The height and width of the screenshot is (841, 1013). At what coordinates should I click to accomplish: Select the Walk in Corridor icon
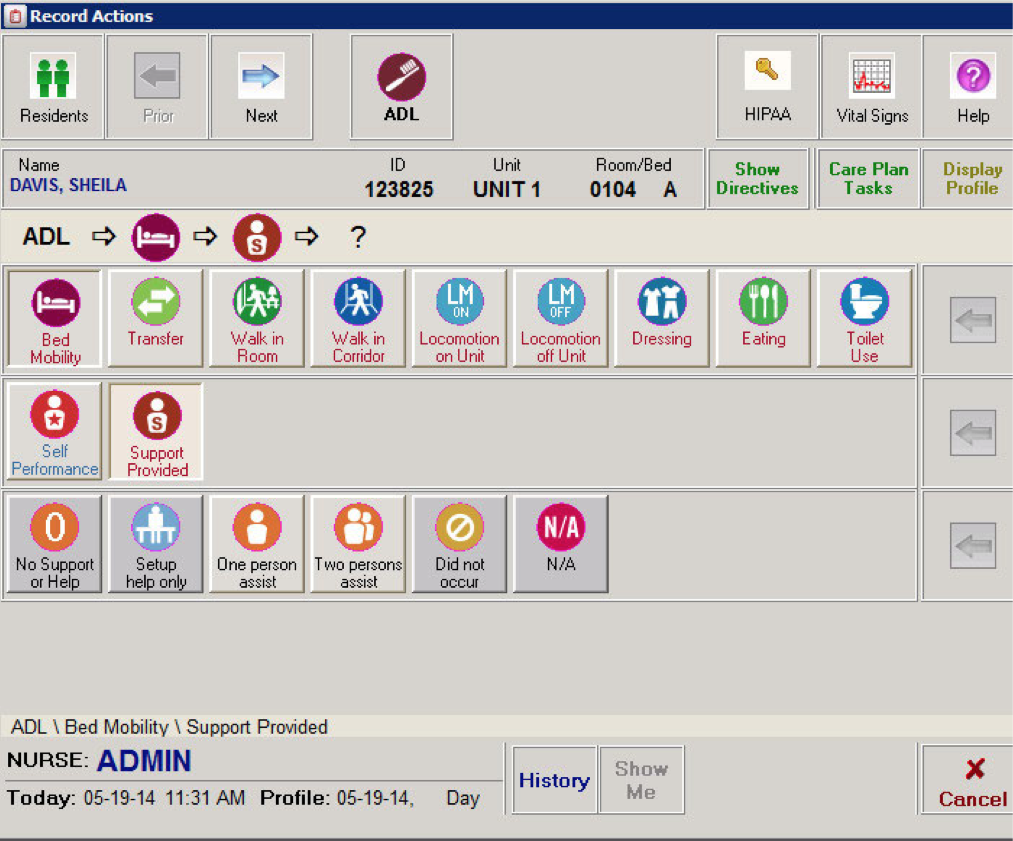357,318
